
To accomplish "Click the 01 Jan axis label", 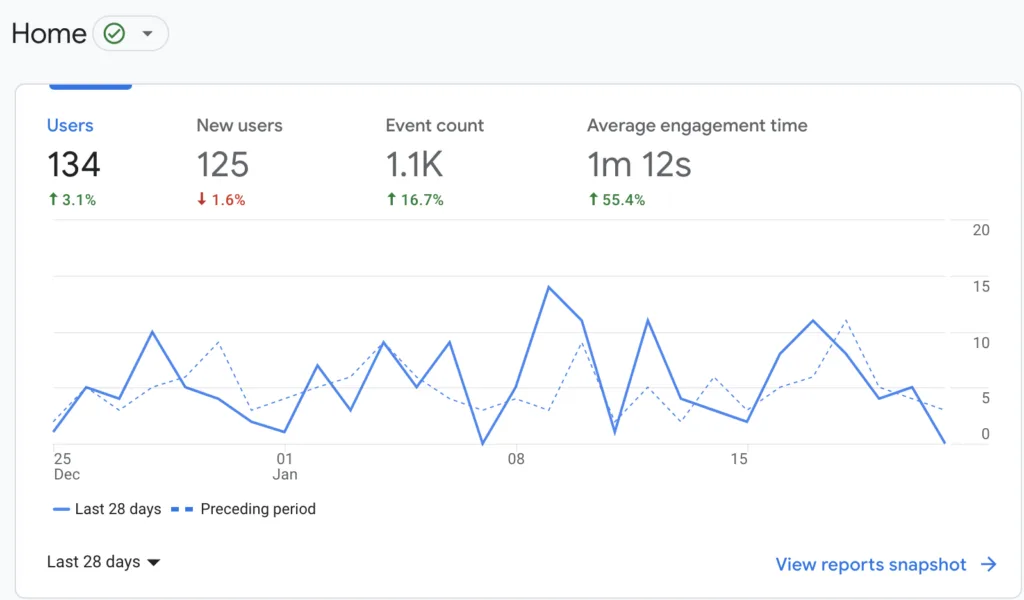I will tap(285, 466).
